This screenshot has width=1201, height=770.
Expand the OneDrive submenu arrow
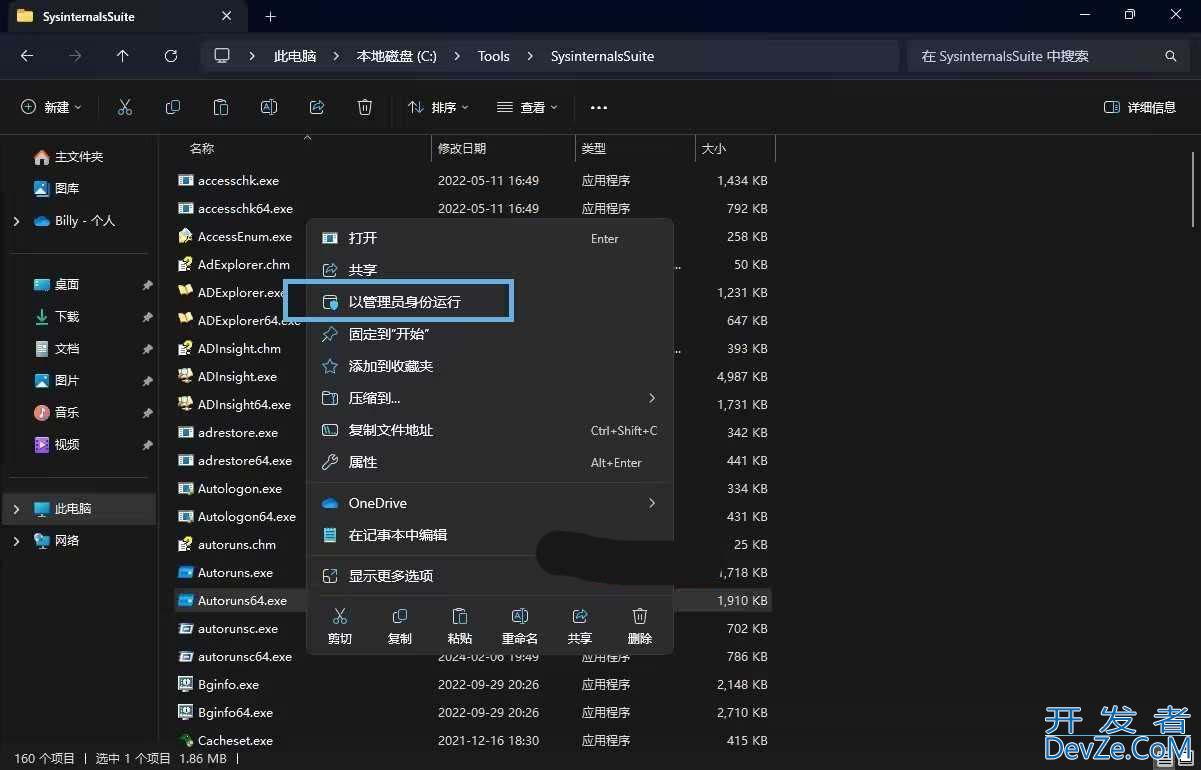tap(652, 503)
